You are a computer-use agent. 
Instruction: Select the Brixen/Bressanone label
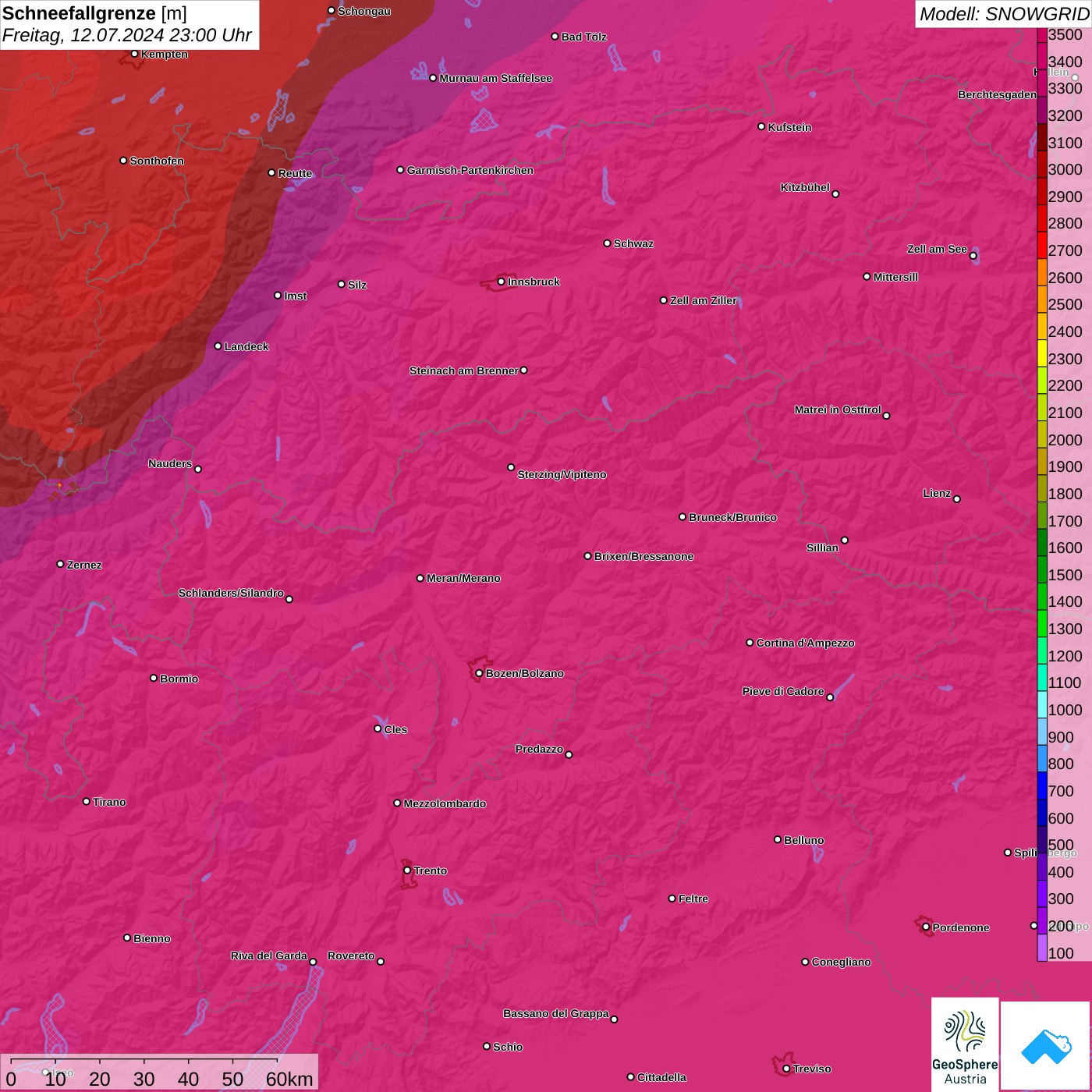click(644, 556)
